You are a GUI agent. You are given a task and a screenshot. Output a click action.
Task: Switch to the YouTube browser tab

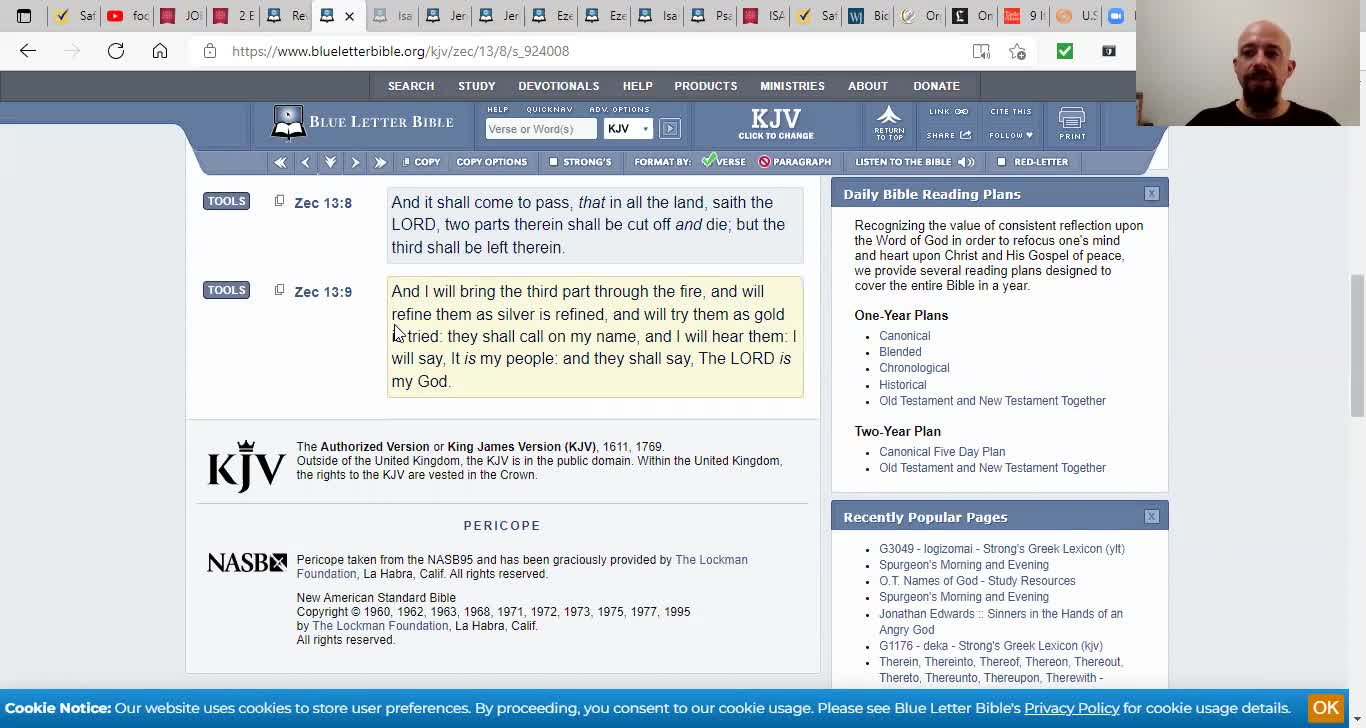[x=127, y=16]
